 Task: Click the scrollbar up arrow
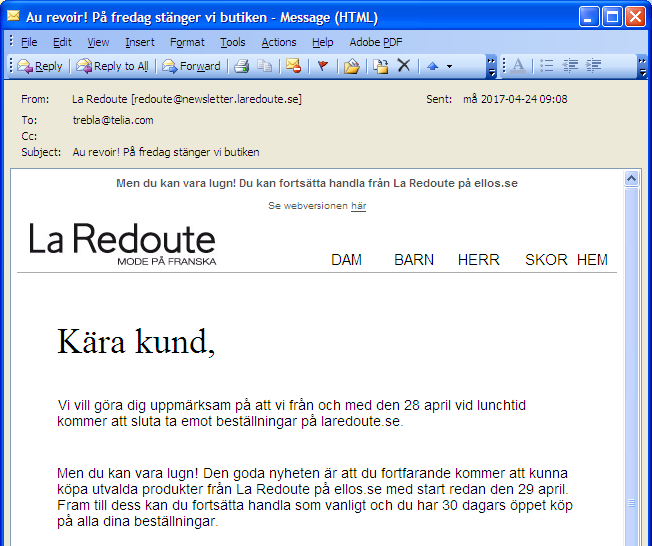pos(631,179)
